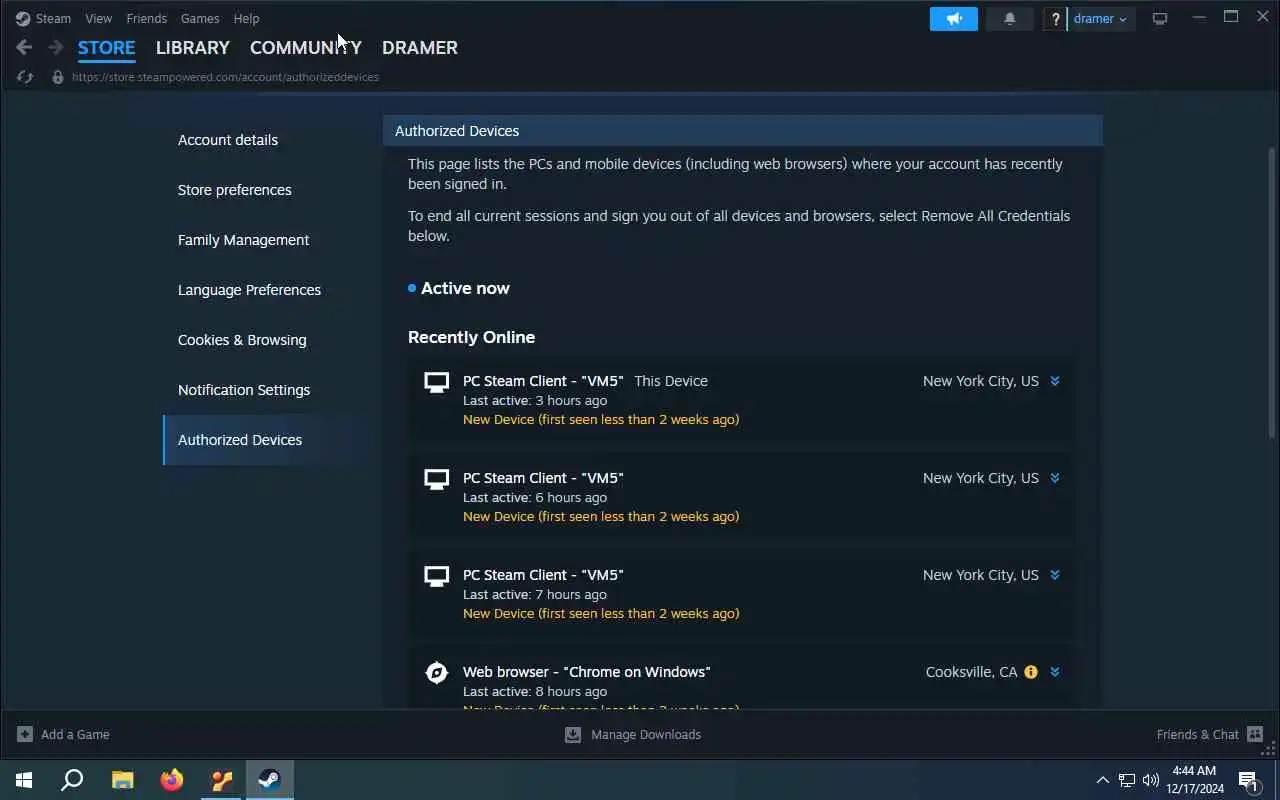Open the Windows Start menu
The image size is (1280, 800).
[x=24, y=780]
